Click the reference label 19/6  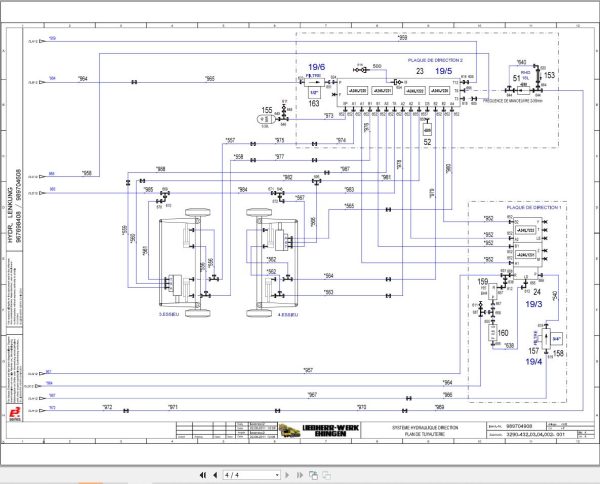coord(316,67)
